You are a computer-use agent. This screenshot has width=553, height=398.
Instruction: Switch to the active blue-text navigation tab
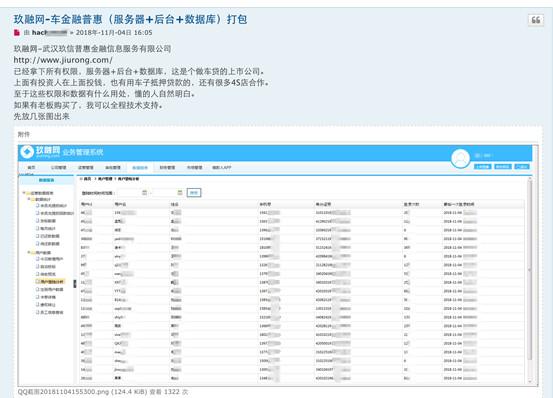(140, 167)
